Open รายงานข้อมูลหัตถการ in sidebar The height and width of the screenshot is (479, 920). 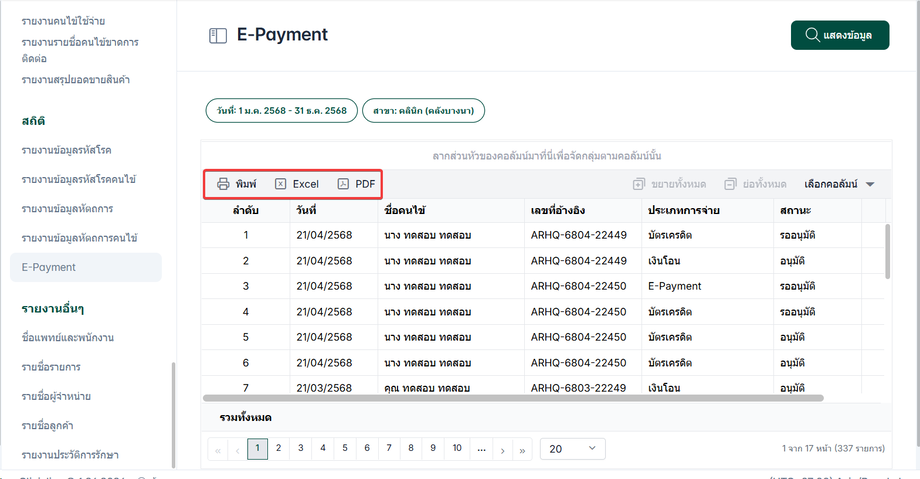tap(67, 209)
